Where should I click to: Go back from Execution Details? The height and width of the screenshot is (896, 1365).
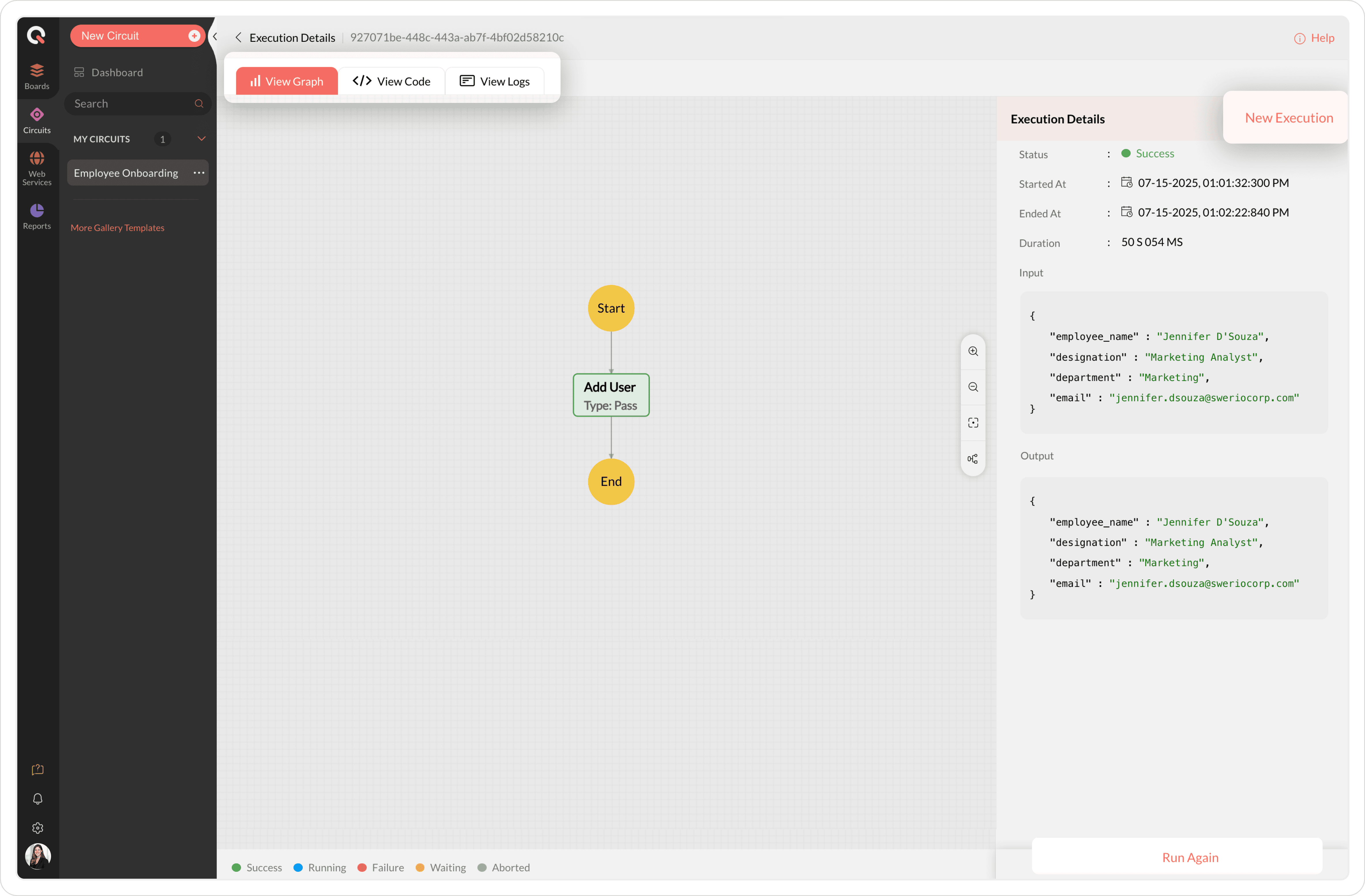point(238,37)
